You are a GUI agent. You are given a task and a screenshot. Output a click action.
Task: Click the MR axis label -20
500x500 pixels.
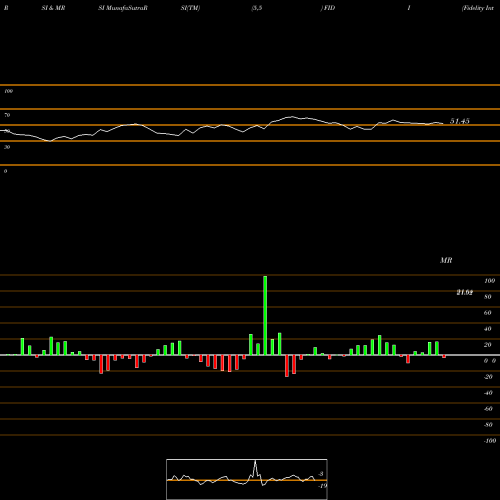pos(488,377)
